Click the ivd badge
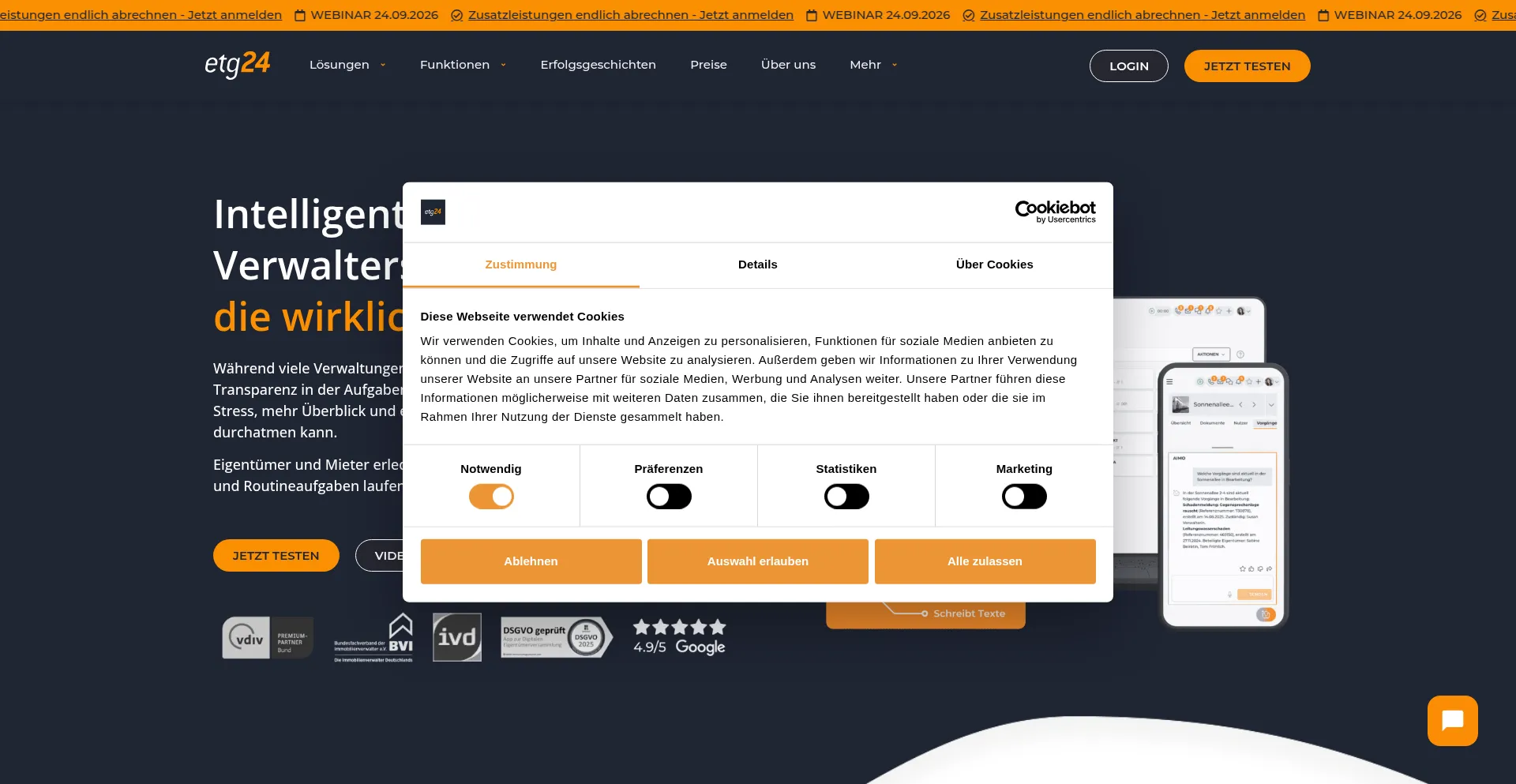 tap(457, 637)
